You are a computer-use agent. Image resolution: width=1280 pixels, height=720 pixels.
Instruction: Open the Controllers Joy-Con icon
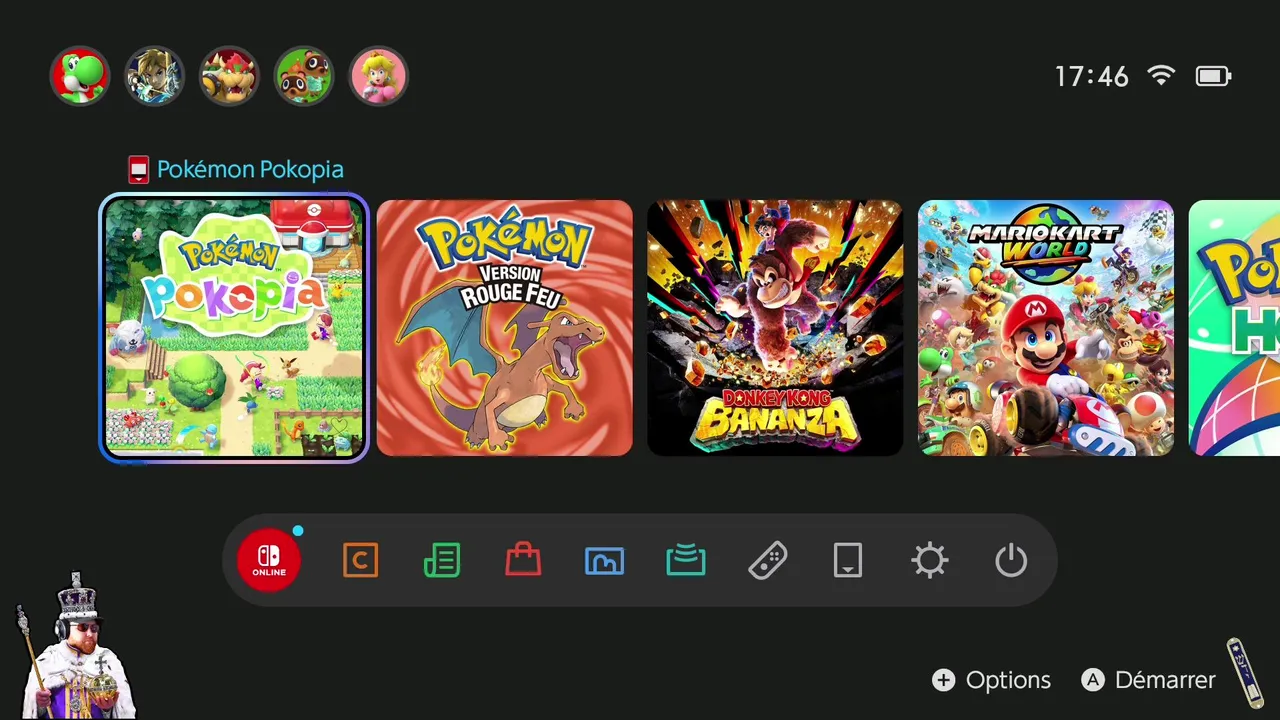[x=767, y=560]
